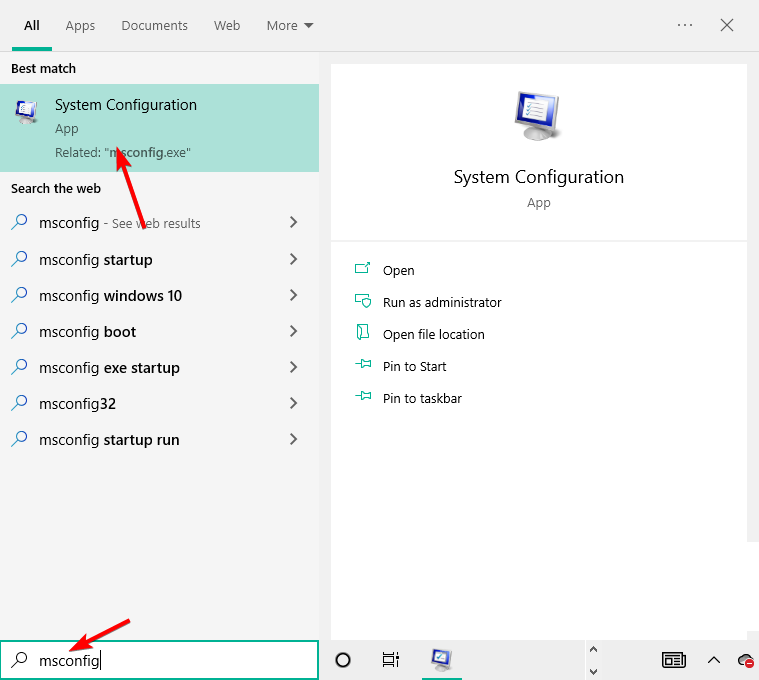Screen dimensions: 759x680
Task: Focus the msconfig search input field
Action: click(x=159, y=660)
